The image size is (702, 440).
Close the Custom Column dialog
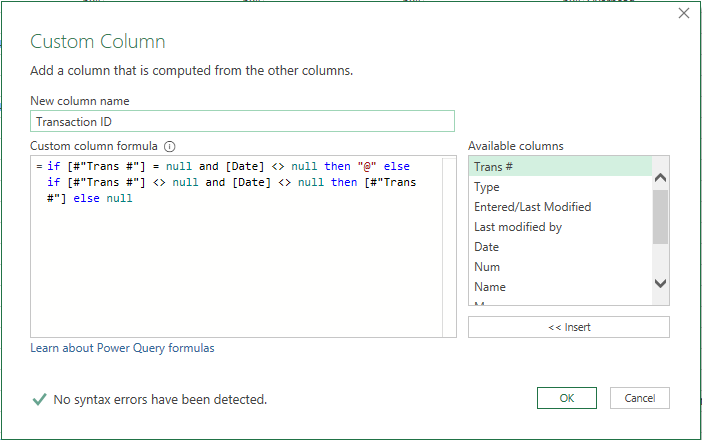684,14
